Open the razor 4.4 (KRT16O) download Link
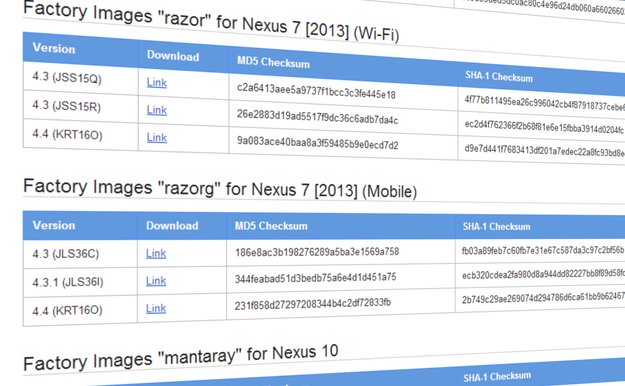Screen dimensions: 625x386 point(157,138)
